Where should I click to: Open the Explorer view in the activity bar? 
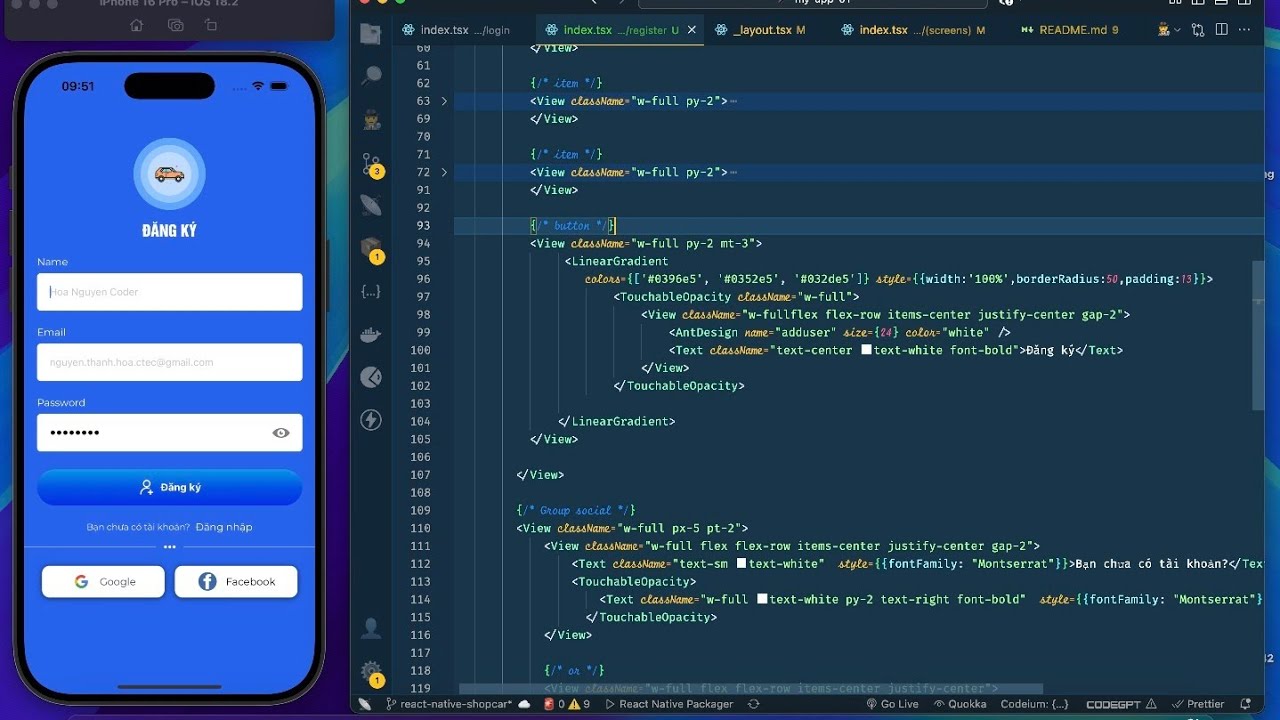pos(371,34)
